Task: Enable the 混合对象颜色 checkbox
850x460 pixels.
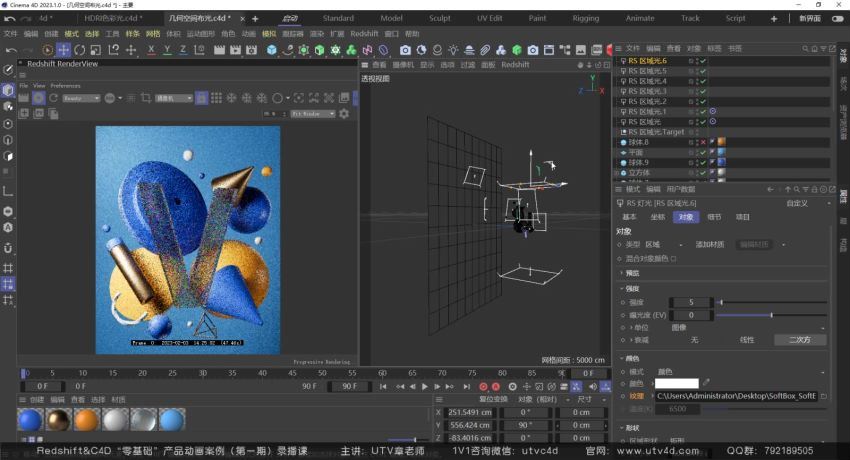Action: coord(674,258)
